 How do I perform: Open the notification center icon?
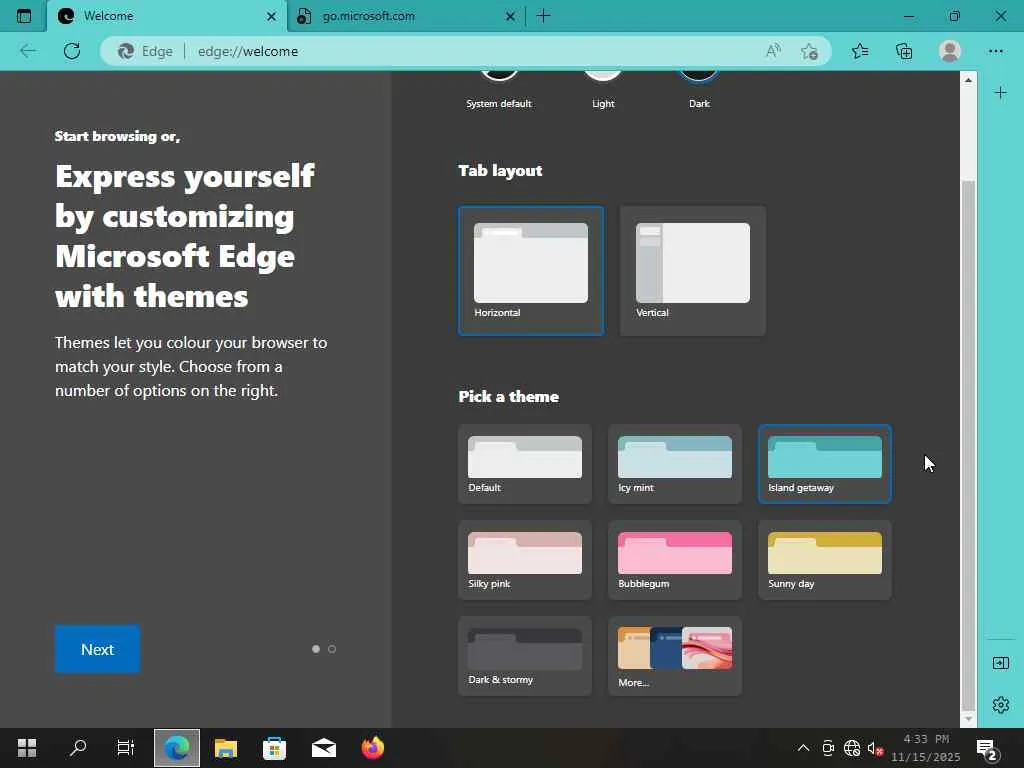(986, 750)
